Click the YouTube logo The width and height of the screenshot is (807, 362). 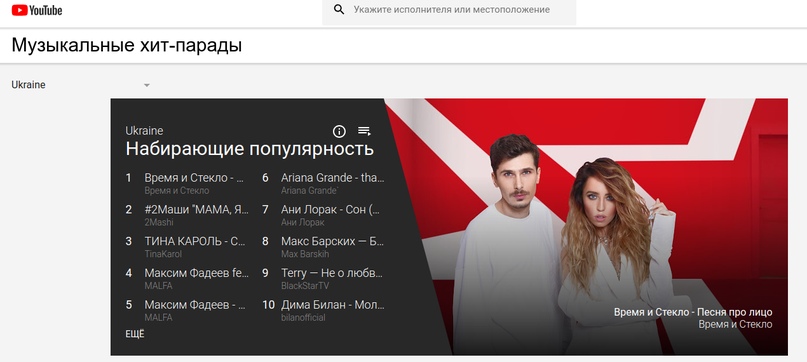(37, 10)
